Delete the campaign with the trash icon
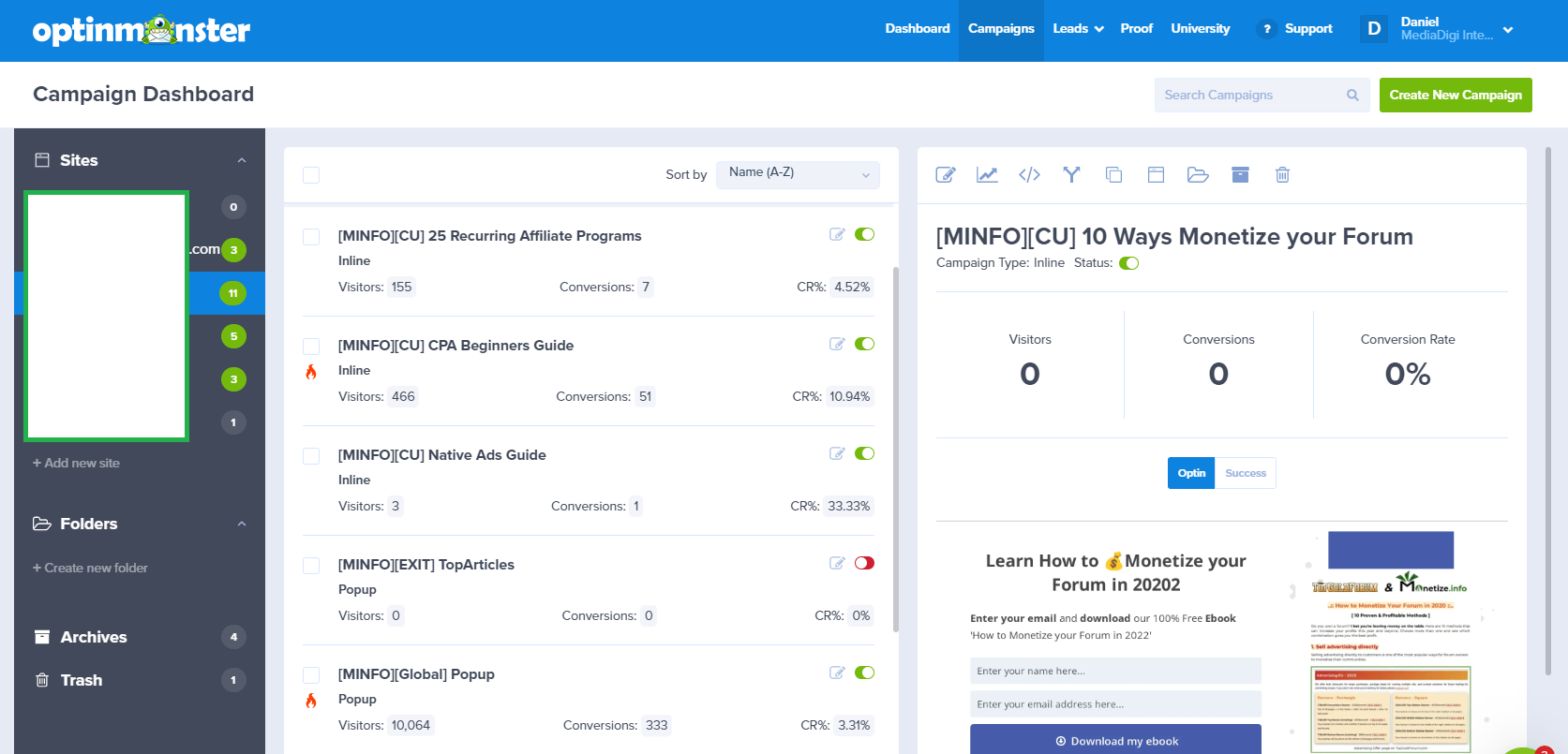The width and height of the screenshot is (1568, 754). [1282, 175]
